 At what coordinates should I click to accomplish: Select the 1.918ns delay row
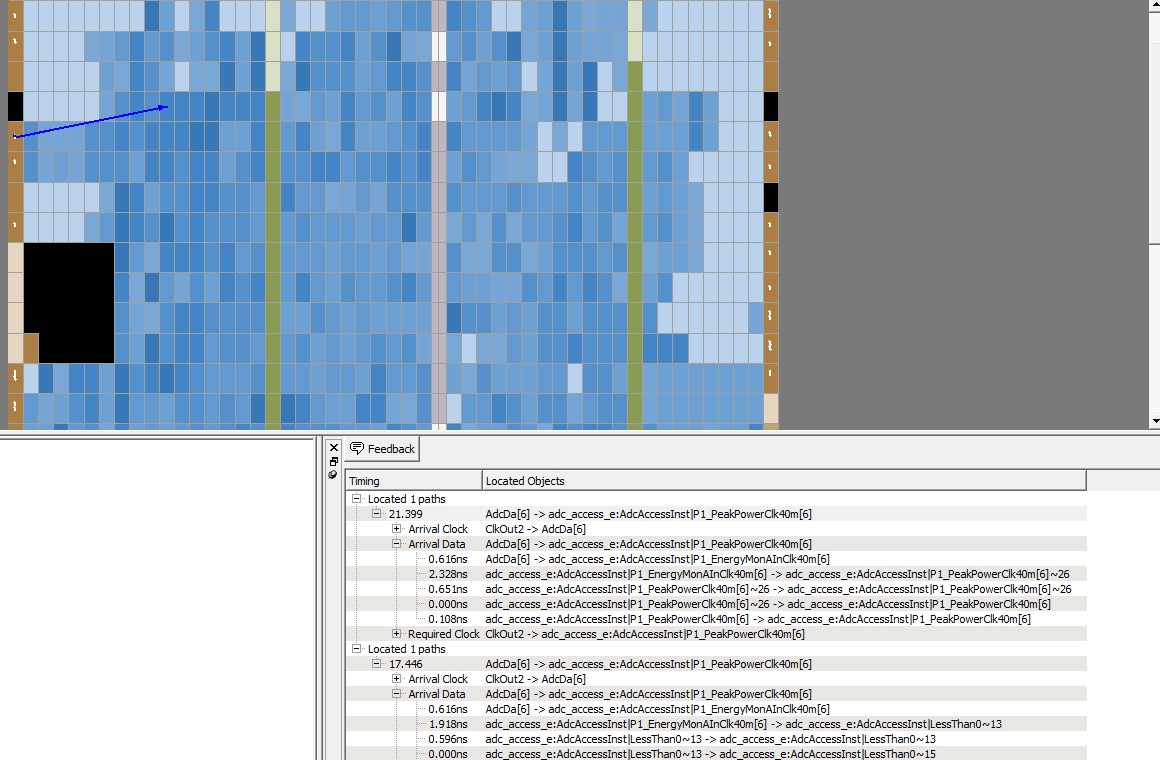coord(448,724)
